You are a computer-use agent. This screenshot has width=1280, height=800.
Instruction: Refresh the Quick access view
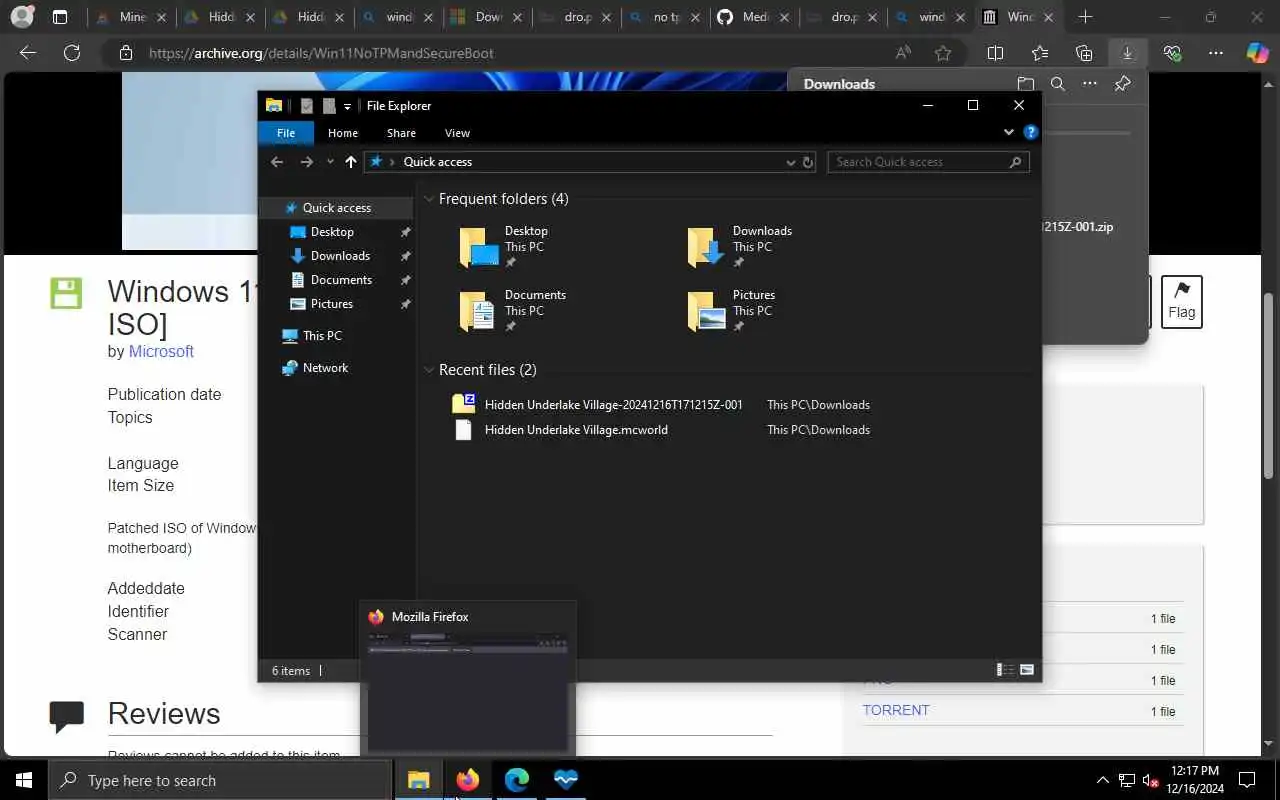coord(808,162)
